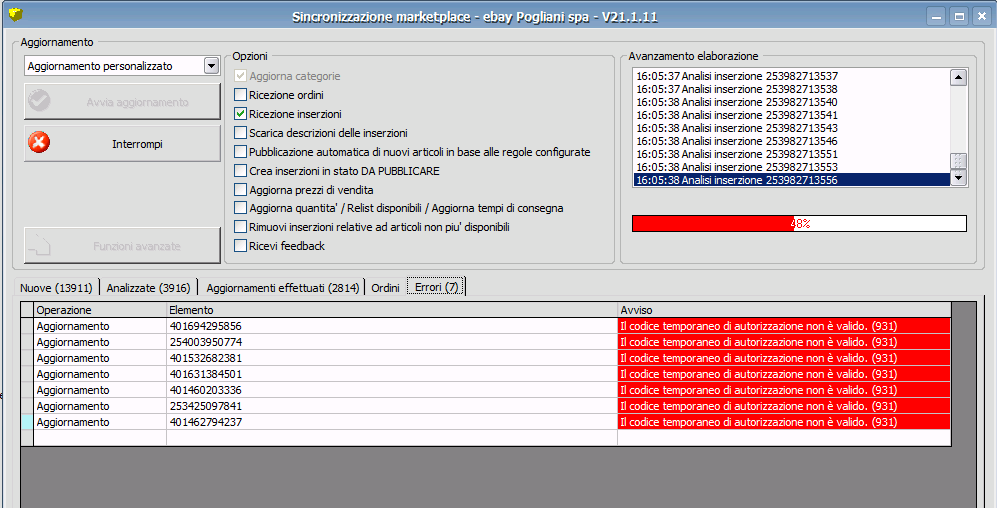Screen dimensions: 997x508
Task: Click the log list scroll down arrow
Action: [x=958, y=178]
